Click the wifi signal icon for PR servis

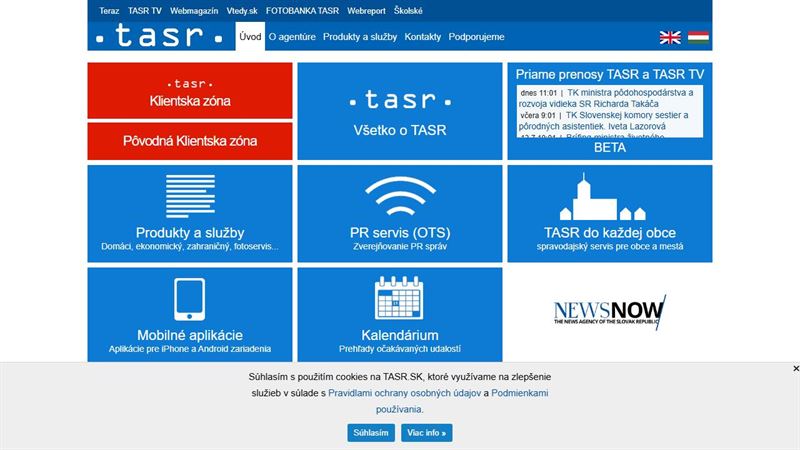400,196
